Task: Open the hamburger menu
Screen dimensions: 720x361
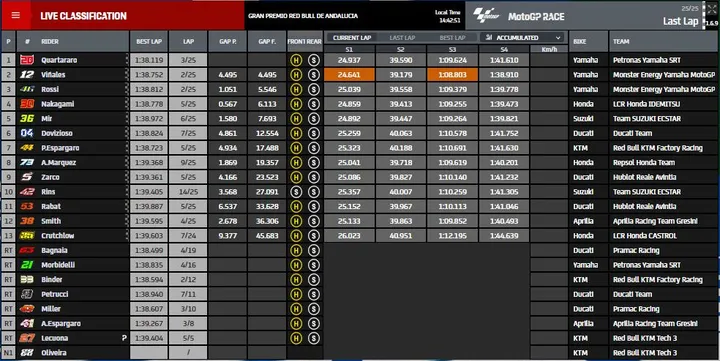Action: pyautogui.click(x=16, y=15)
